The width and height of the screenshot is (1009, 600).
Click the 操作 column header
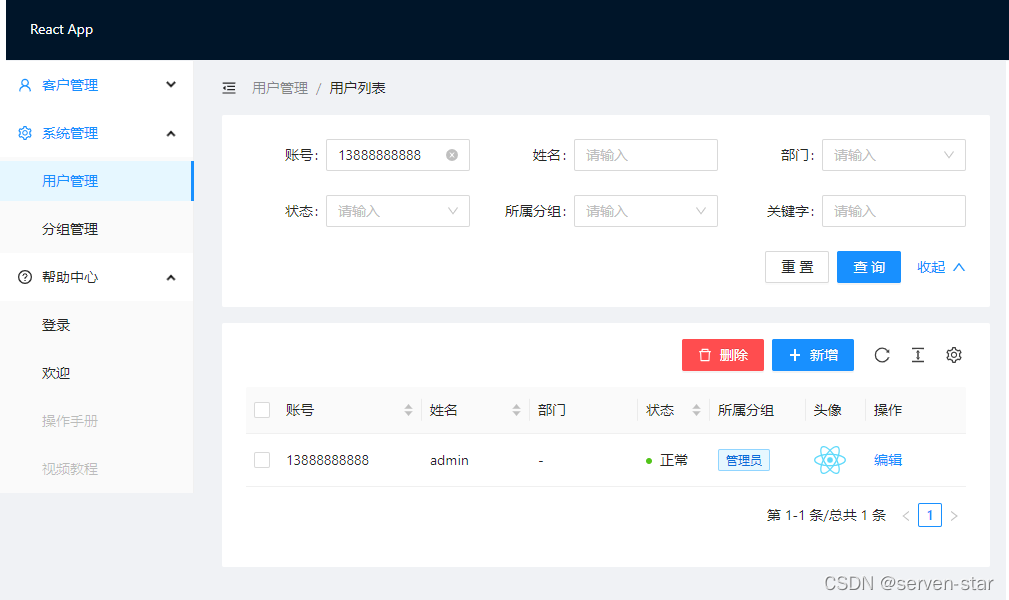pos(888,410)
